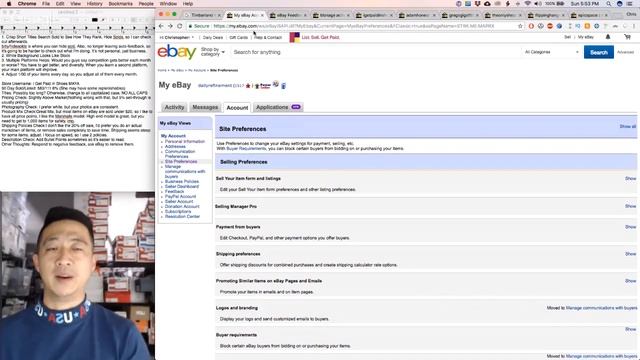Switch to the Timberland browser tab
The image size is (640, 360).
click(202, 15)
